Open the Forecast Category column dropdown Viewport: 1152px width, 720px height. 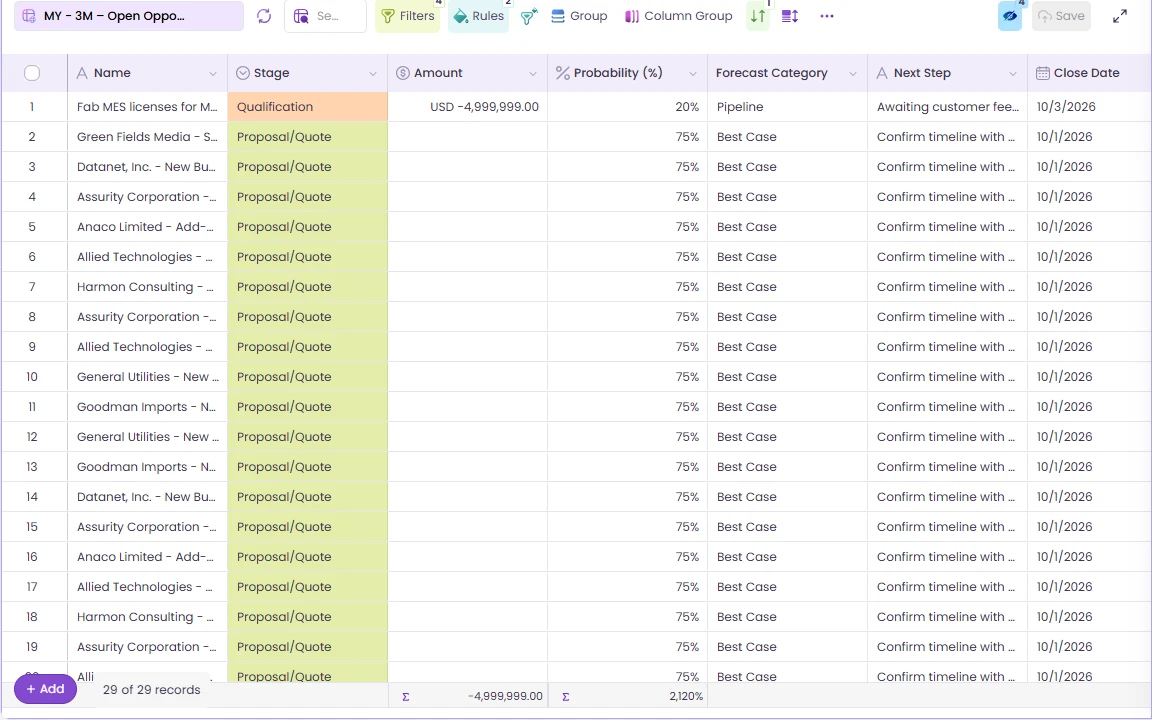point(853,73)
